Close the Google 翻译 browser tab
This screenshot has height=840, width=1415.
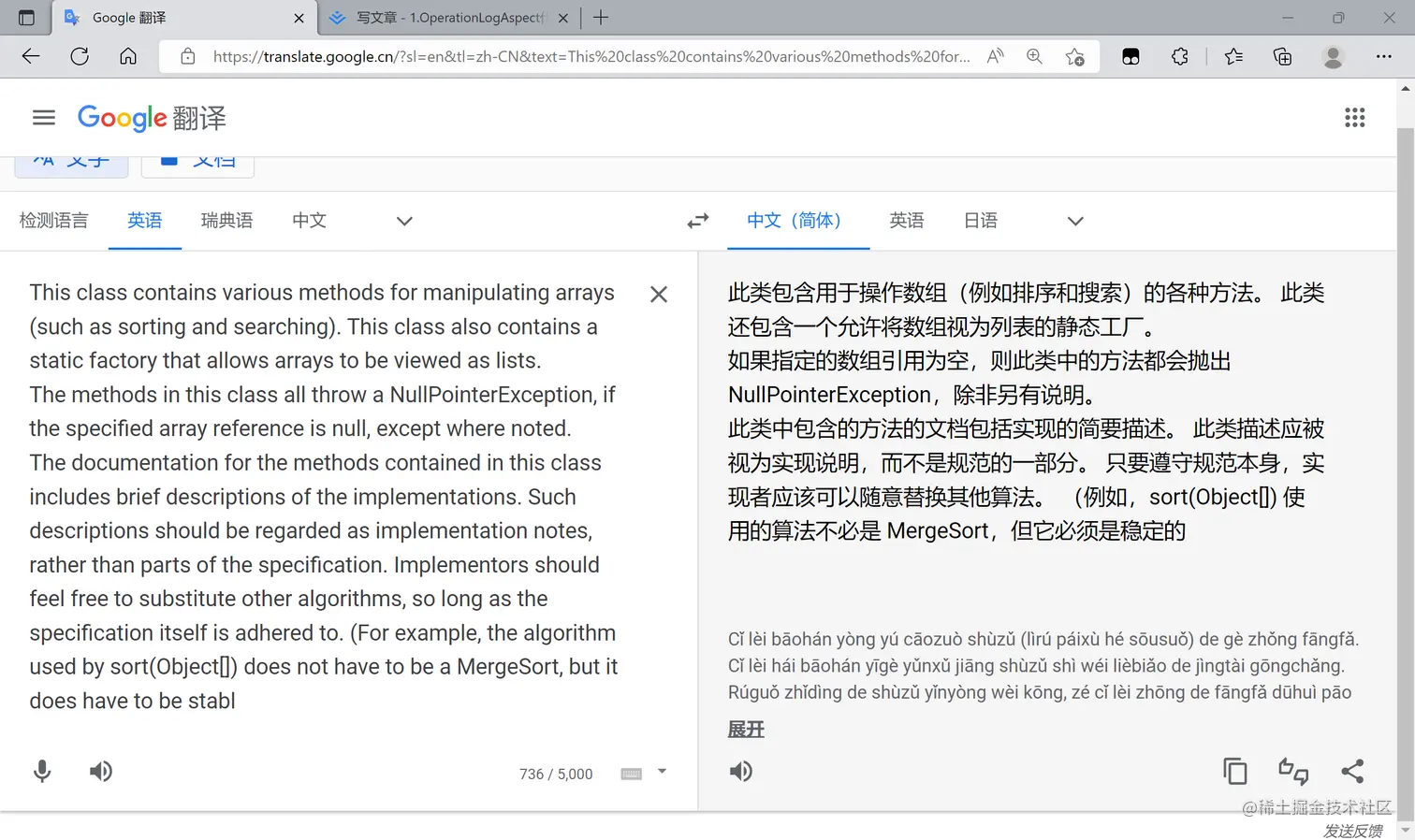coord(299,18)
